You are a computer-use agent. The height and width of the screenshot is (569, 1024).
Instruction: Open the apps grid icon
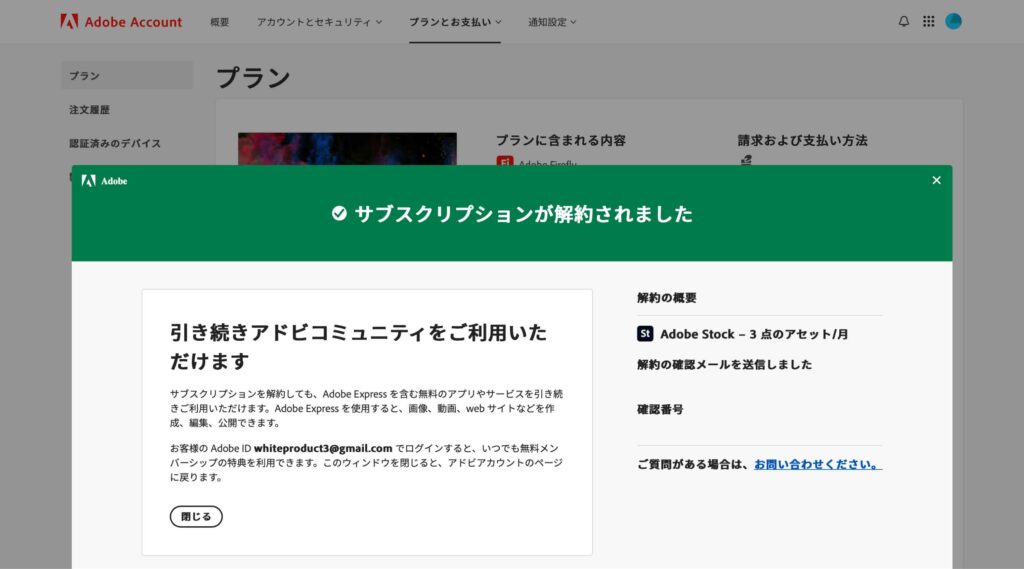click(x=929, y=22)
